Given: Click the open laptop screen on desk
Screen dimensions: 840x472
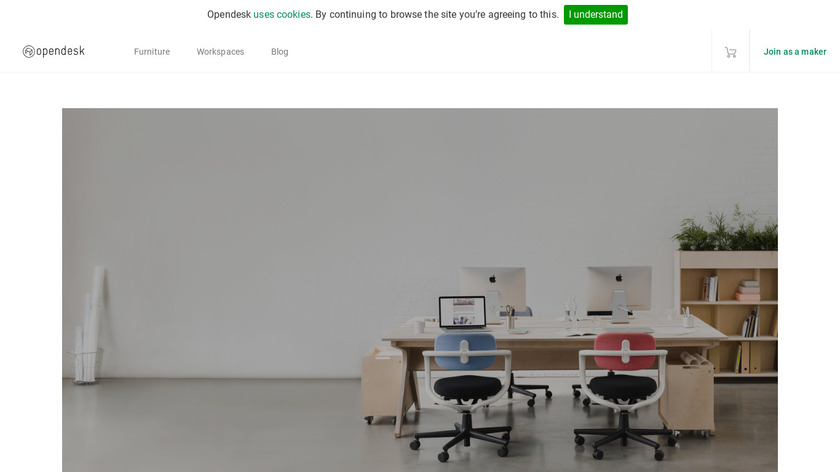Looking at the screenshot, I should coord(462,311).
